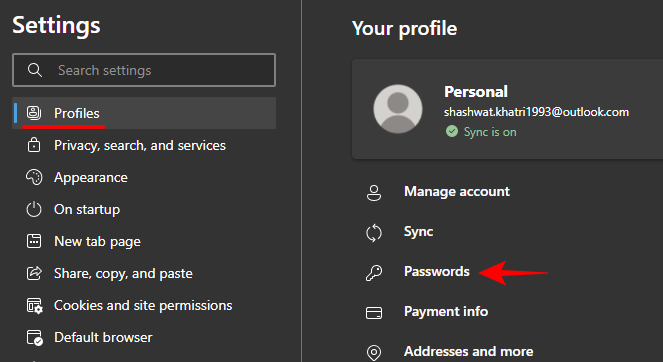Image resolution: width=663 pixels, height=362 pixels.
Task: Click the Default browser icon
Action: click(x=34, y=337)
